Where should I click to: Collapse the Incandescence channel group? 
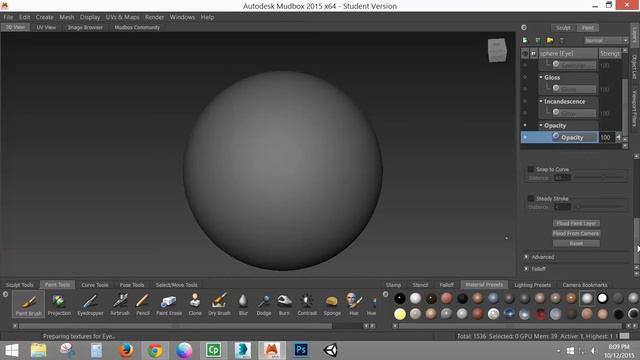[541, 101]
